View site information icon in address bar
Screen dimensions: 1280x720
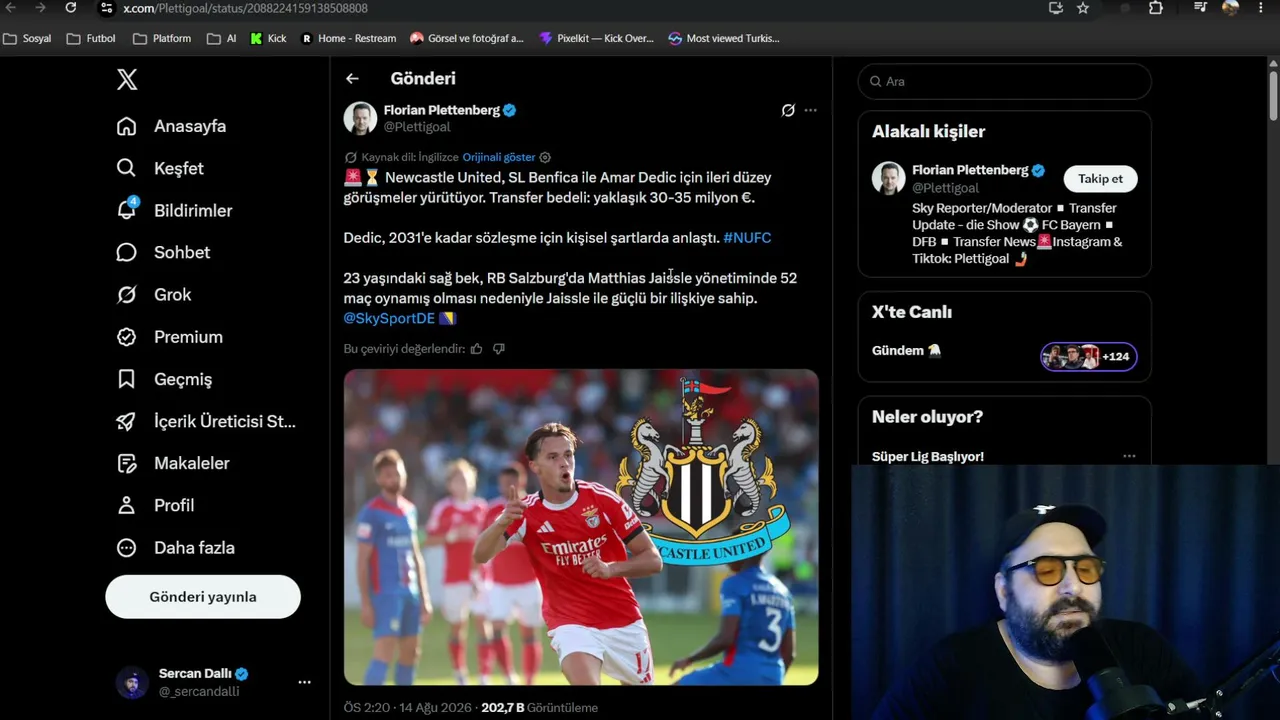(x=106, y=8)
